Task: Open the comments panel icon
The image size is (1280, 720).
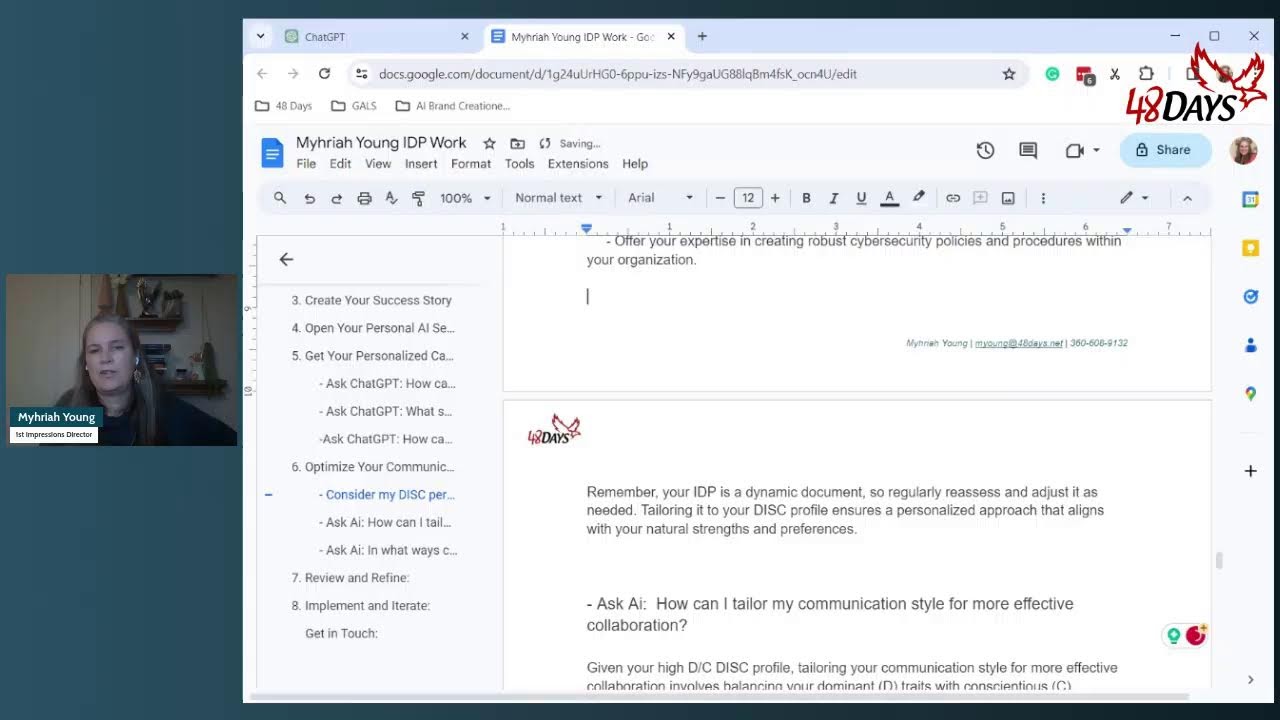Action: coord(1028,150)
